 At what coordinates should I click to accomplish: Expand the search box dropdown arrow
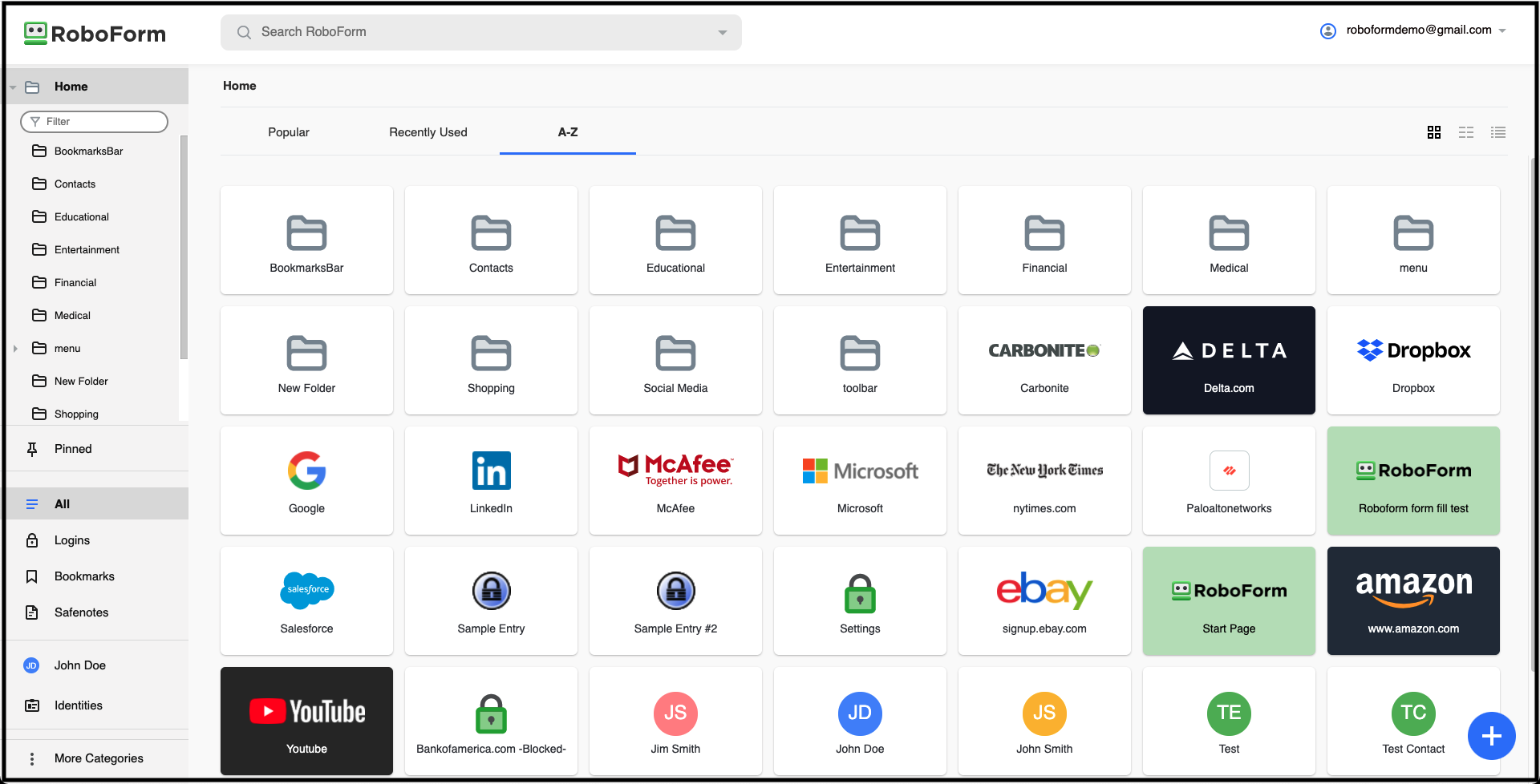723,33
